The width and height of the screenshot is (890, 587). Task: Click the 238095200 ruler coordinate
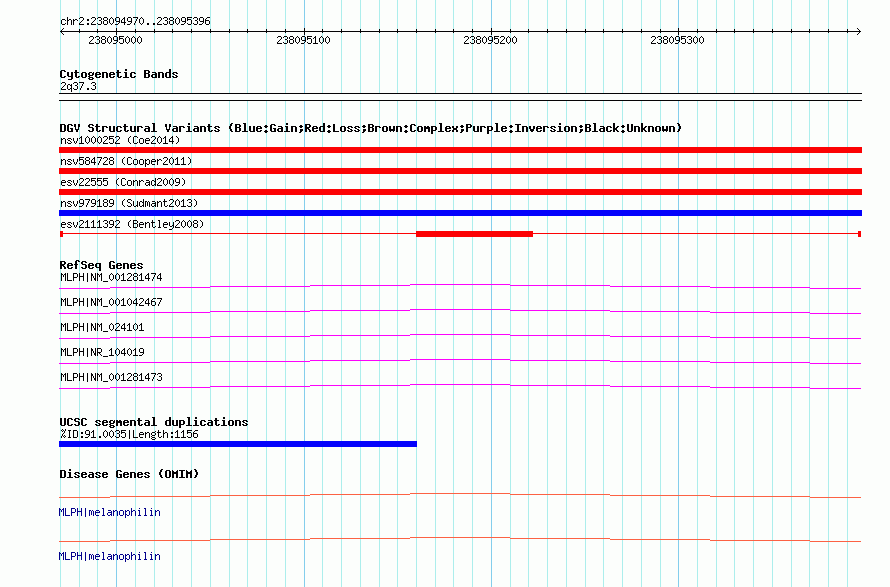tap(490, 40)
